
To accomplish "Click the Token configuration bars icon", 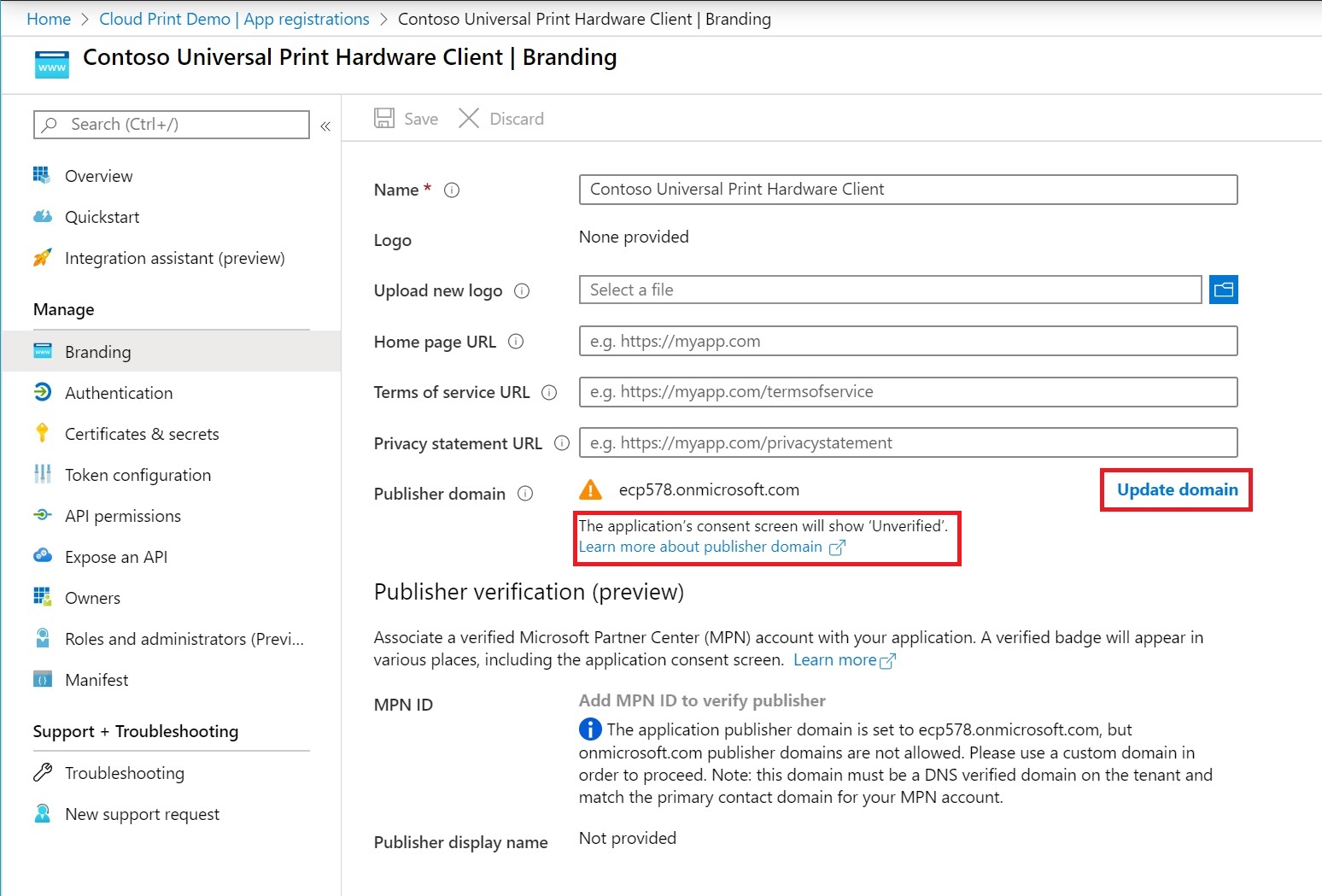I will click(x=42, y=474).
